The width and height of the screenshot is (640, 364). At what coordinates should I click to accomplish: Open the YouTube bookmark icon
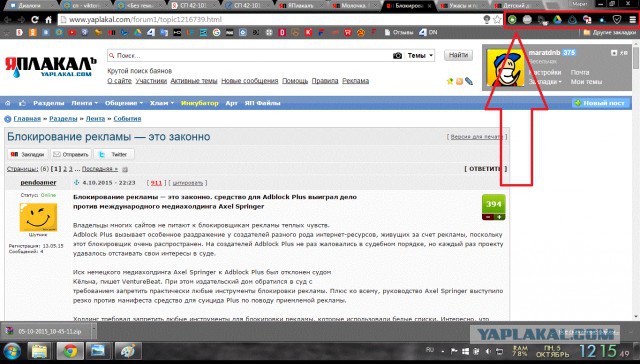point(72,32)
